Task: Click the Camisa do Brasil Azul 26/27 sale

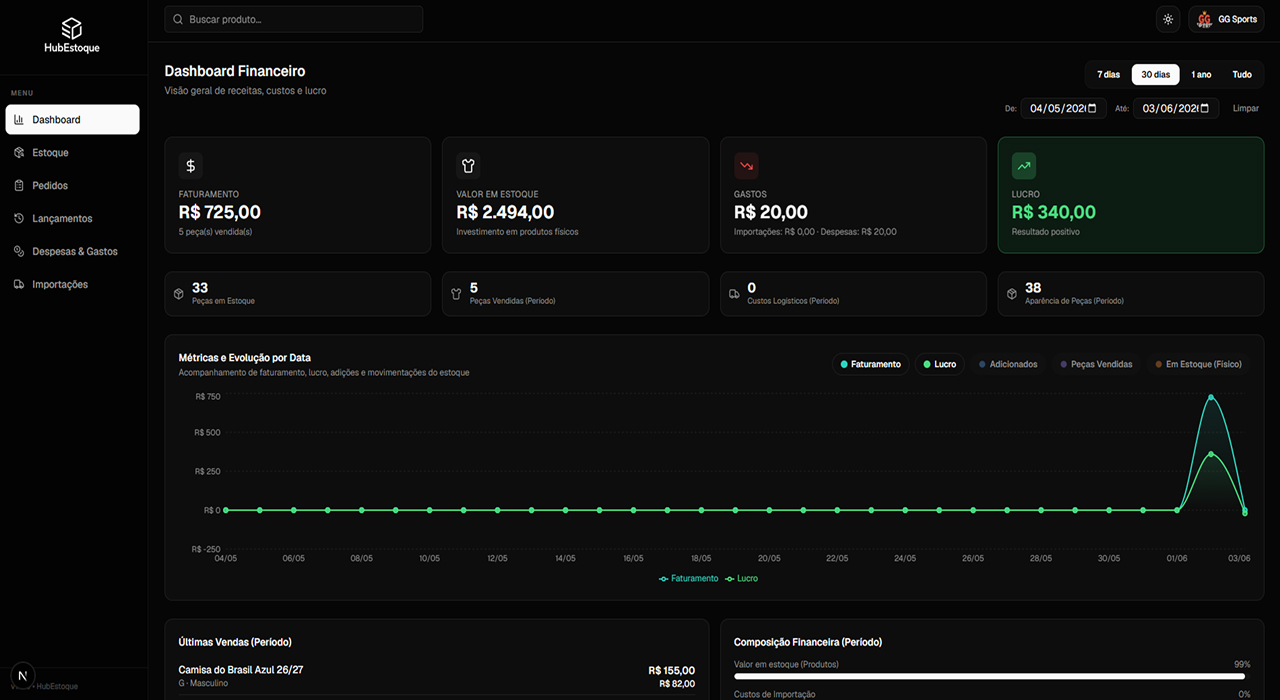Action: coord(437,677)
